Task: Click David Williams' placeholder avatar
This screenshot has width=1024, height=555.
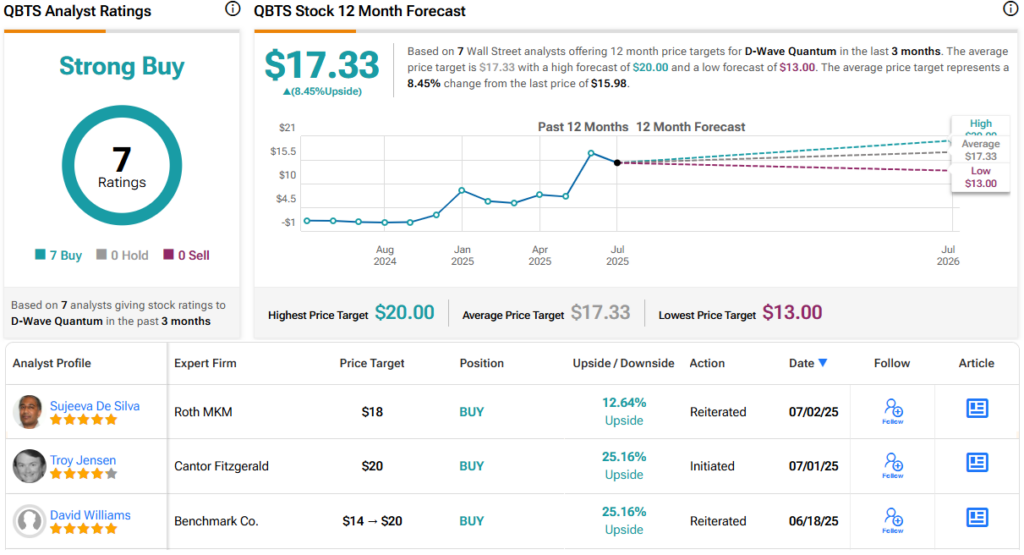Action: (29, 520)
